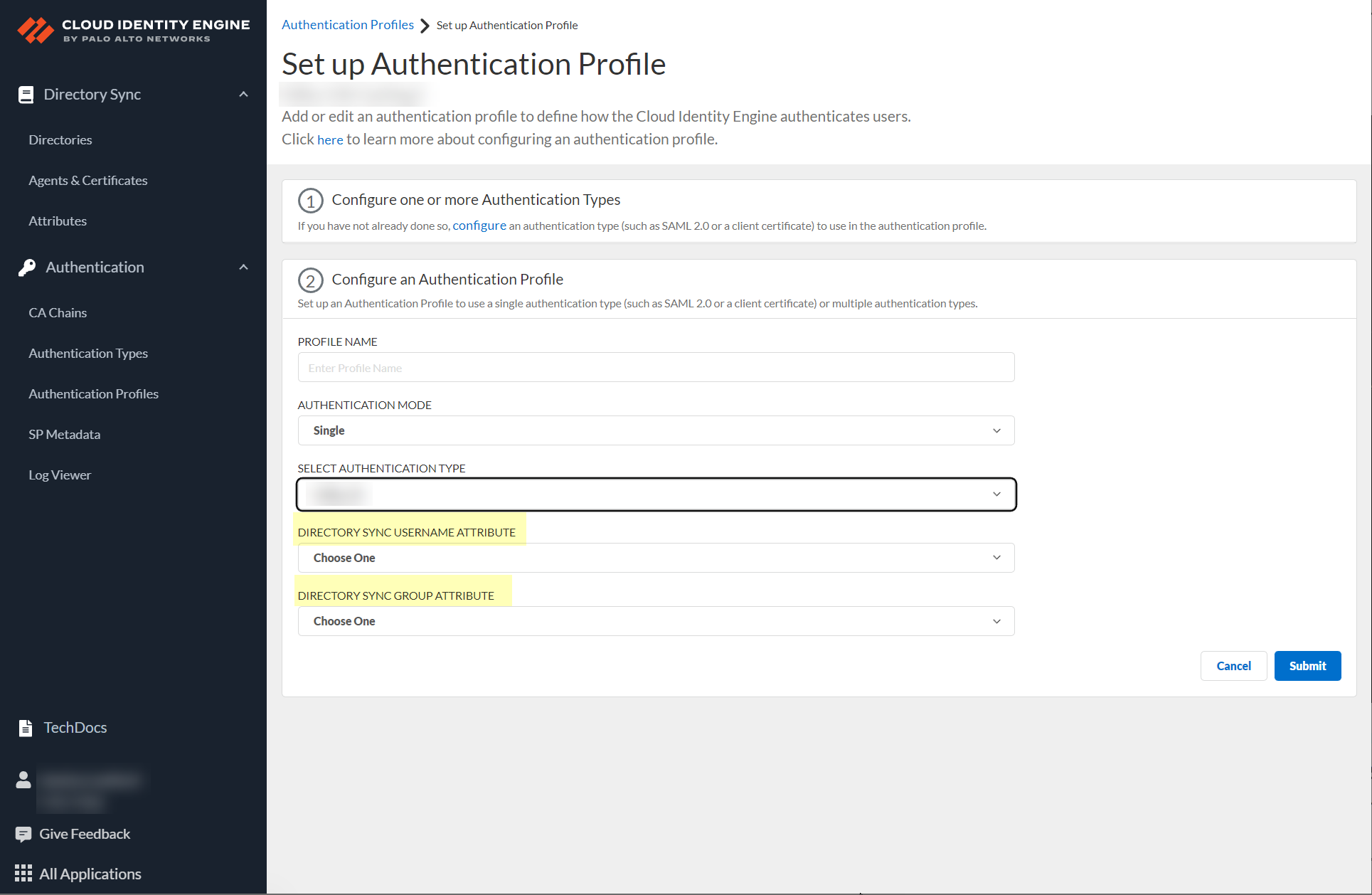1372x895 pixels.
Task: Select Directories in the sidebar
Action: 60,139
